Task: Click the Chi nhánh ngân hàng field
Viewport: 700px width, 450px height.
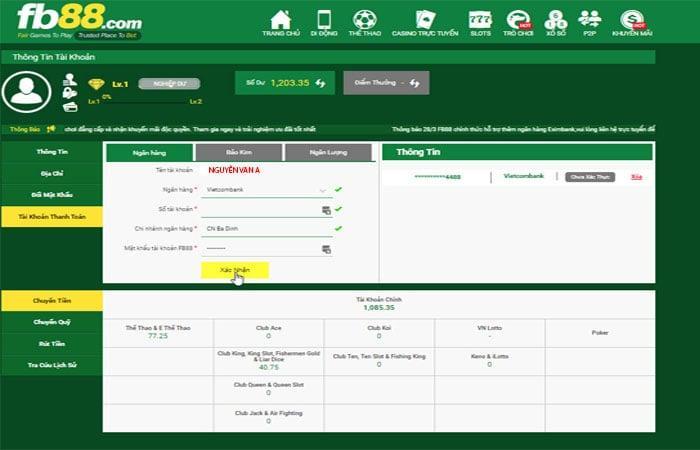Action: click(x=265, y=229)
